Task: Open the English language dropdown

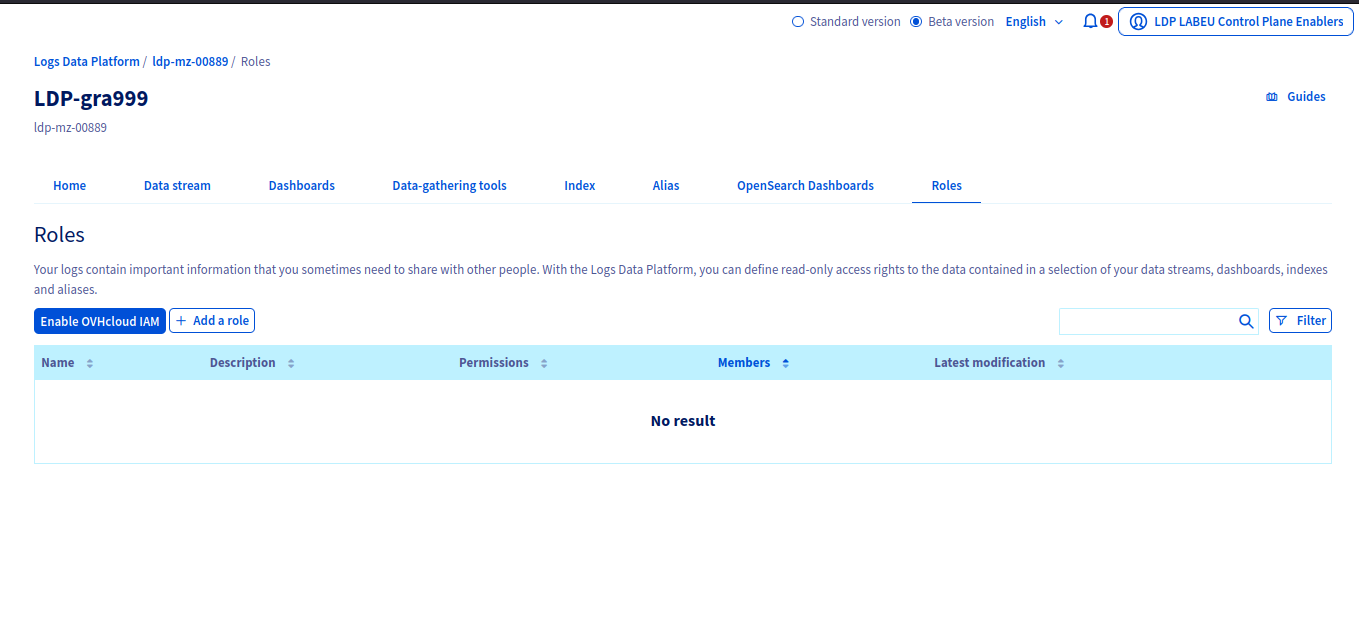Action: (x=1034, y=22)
